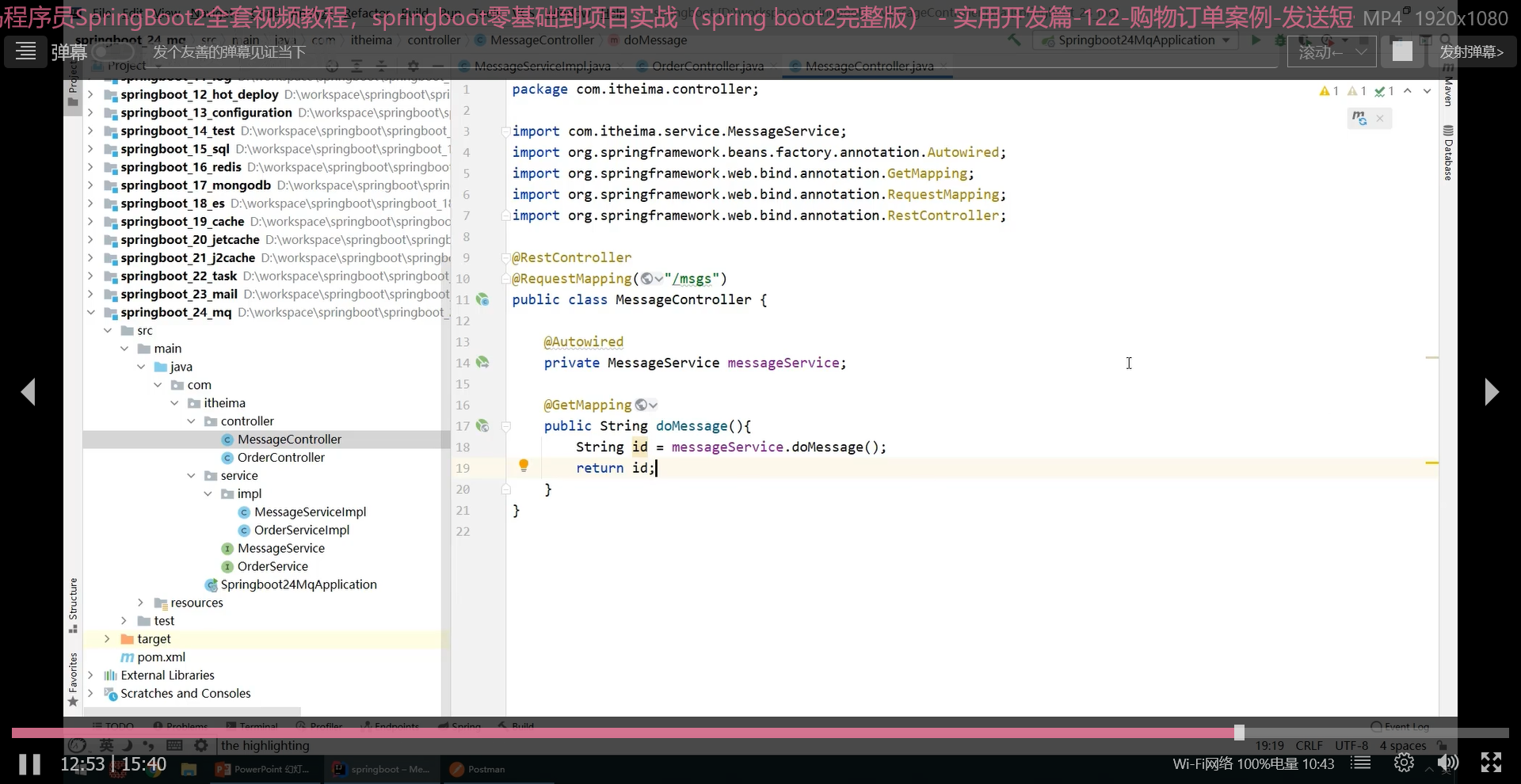Click the gutter autowired icon beside line 14

[x=482, y=363]
